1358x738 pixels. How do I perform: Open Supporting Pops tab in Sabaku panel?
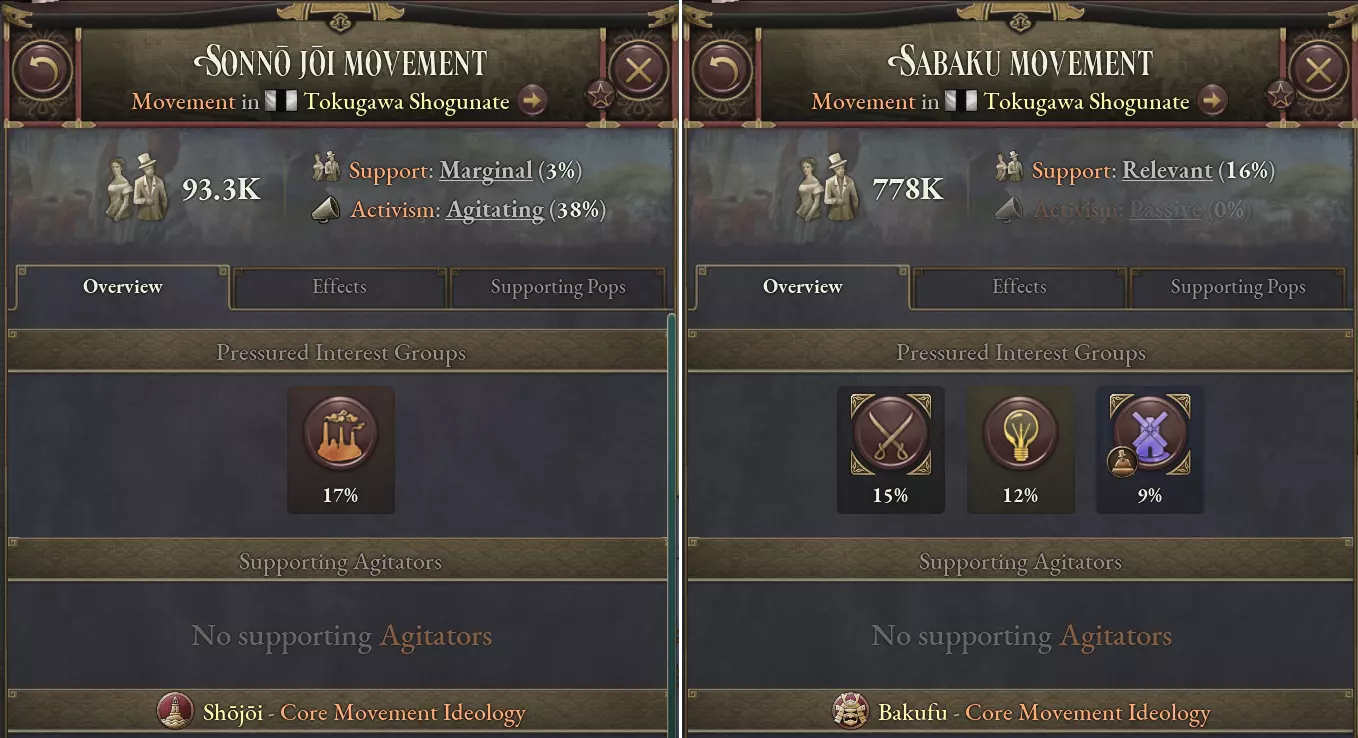pos(1238,288)
